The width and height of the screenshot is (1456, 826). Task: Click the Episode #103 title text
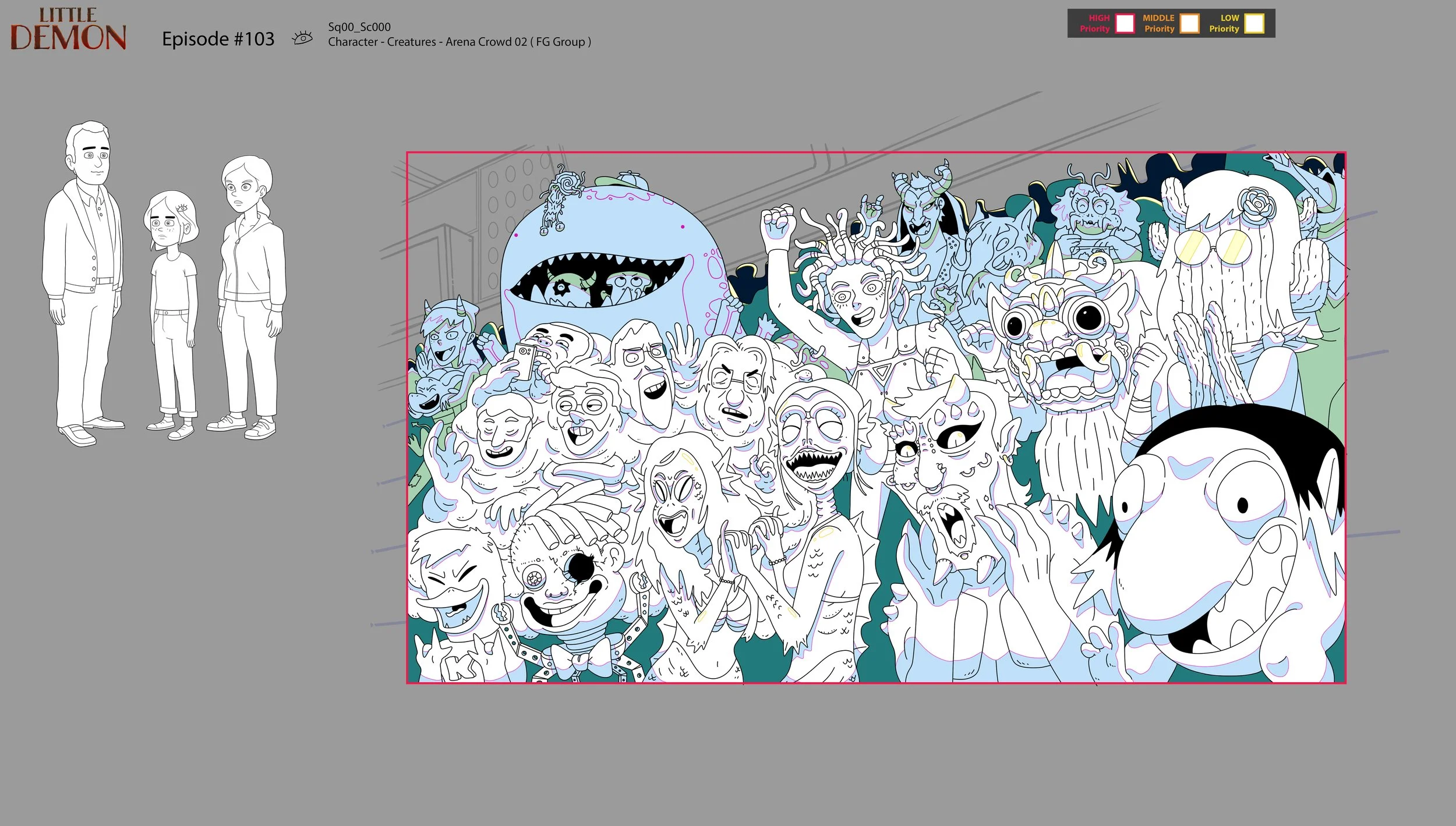[x=218, y=39]
